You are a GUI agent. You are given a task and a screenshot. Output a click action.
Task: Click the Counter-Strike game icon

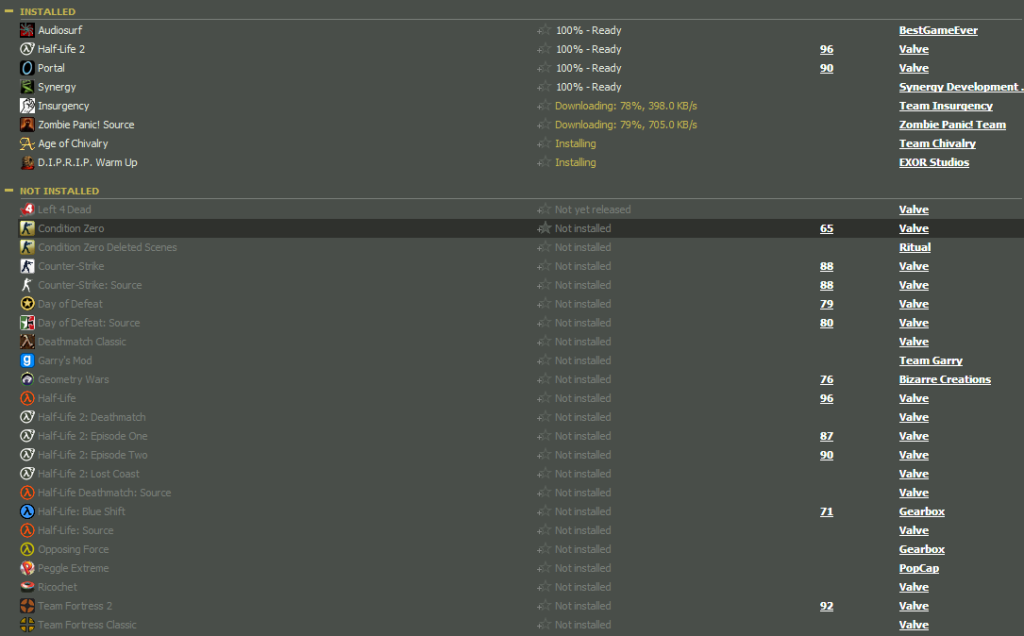pos(27,266)
